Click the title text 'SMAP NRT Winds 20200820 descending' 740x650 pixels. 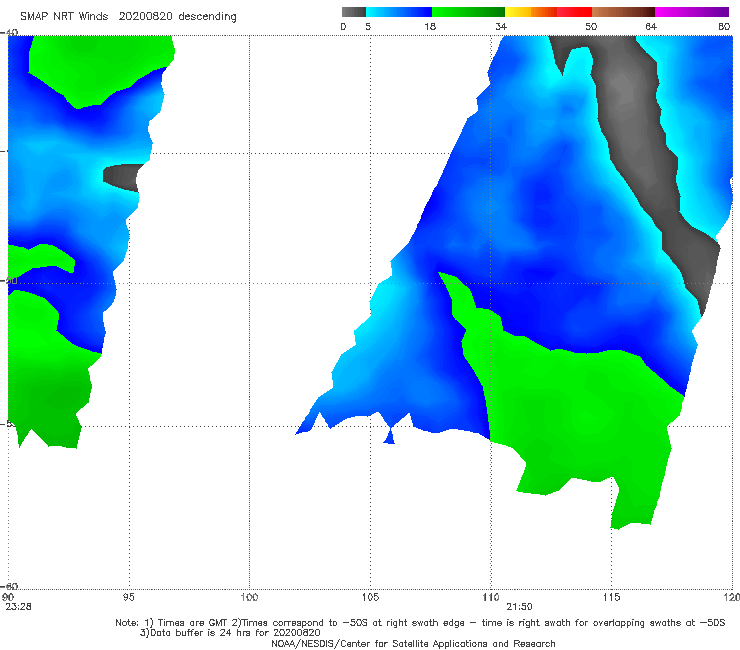pyautogui.click(x=128, y=17)
